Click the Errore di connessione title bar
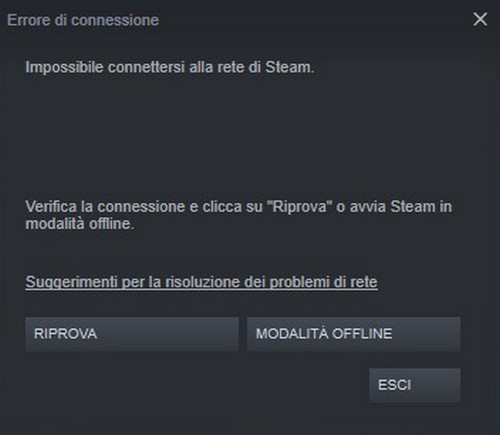Screen dimensions: 500x435 tap(83, 20)
